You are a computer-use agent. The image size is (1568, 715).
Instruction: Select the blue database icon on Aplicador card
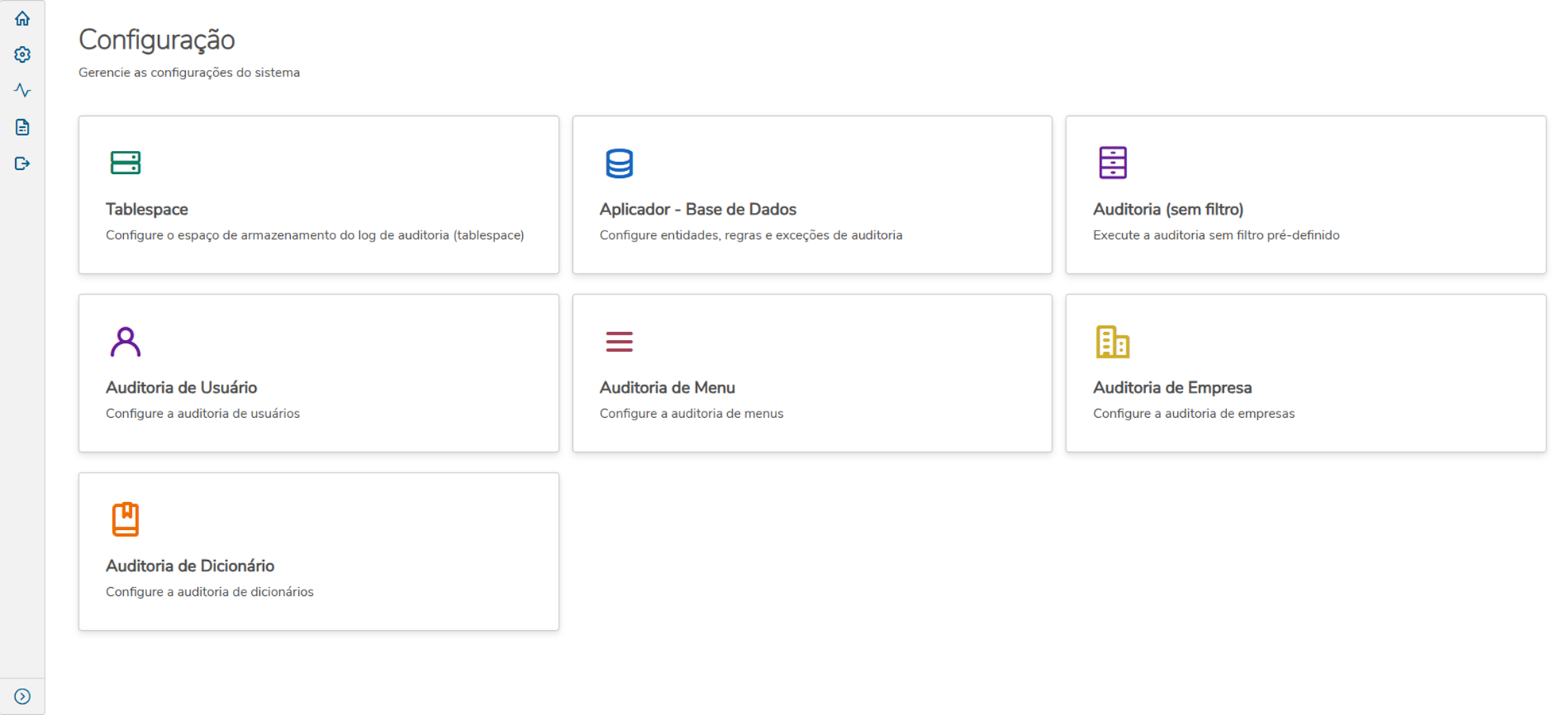tap(619, 162)
